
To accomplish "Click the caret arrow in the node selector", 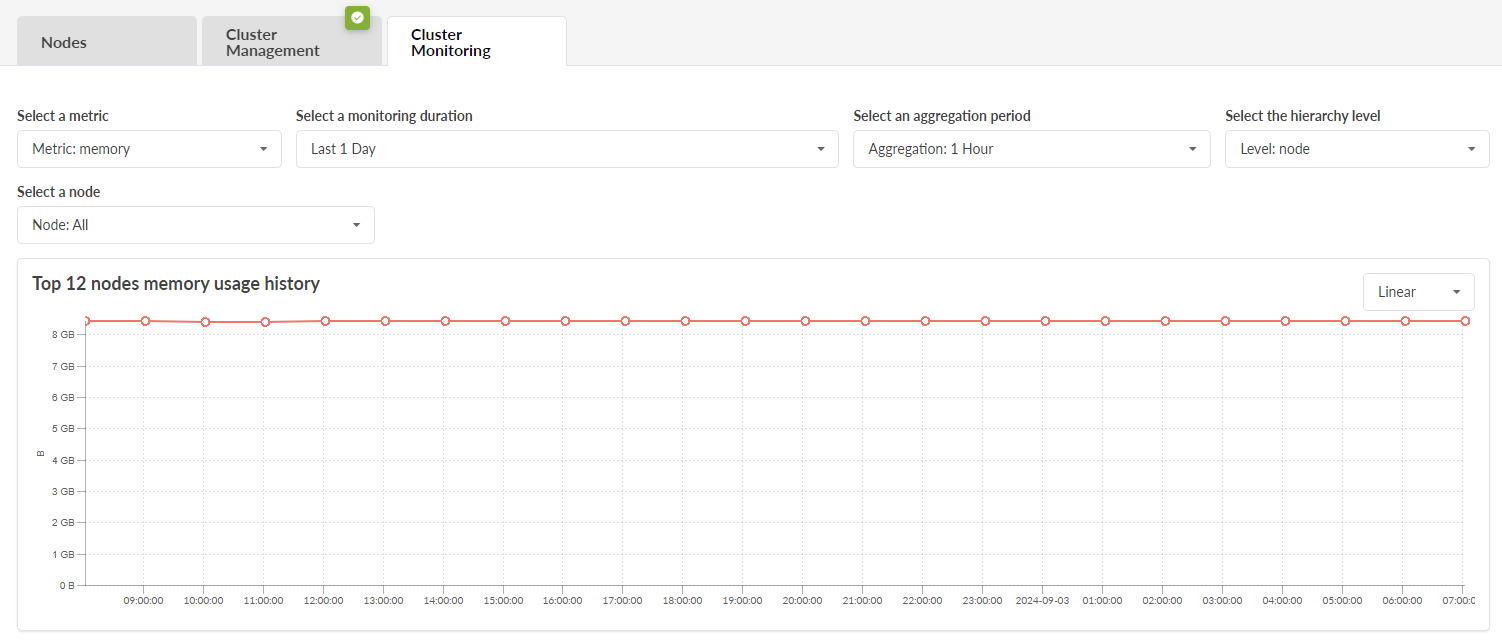I will [356, 225].
